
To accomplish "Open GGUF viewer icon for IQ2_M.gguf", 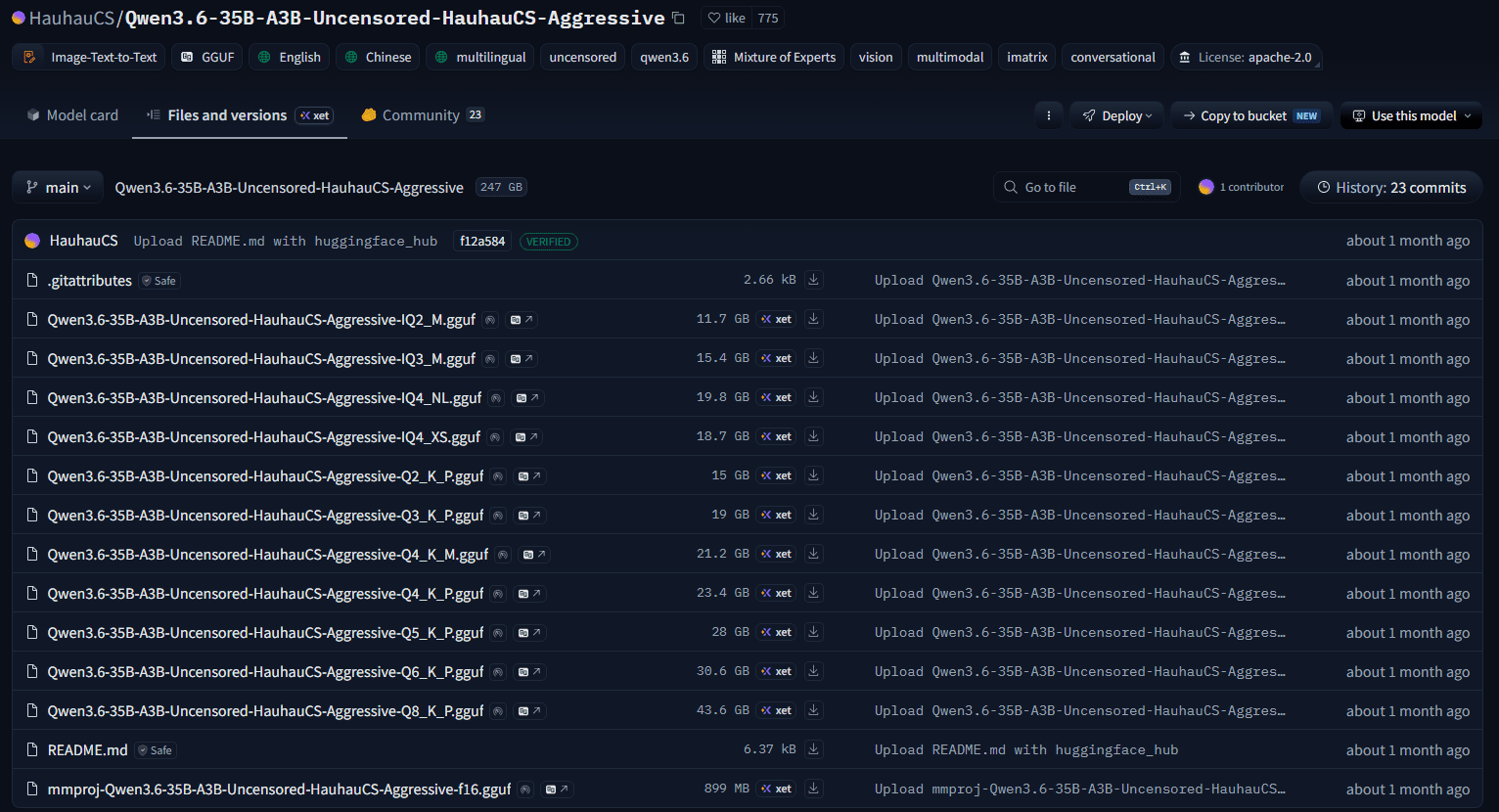I will click(x=522, y=320).
